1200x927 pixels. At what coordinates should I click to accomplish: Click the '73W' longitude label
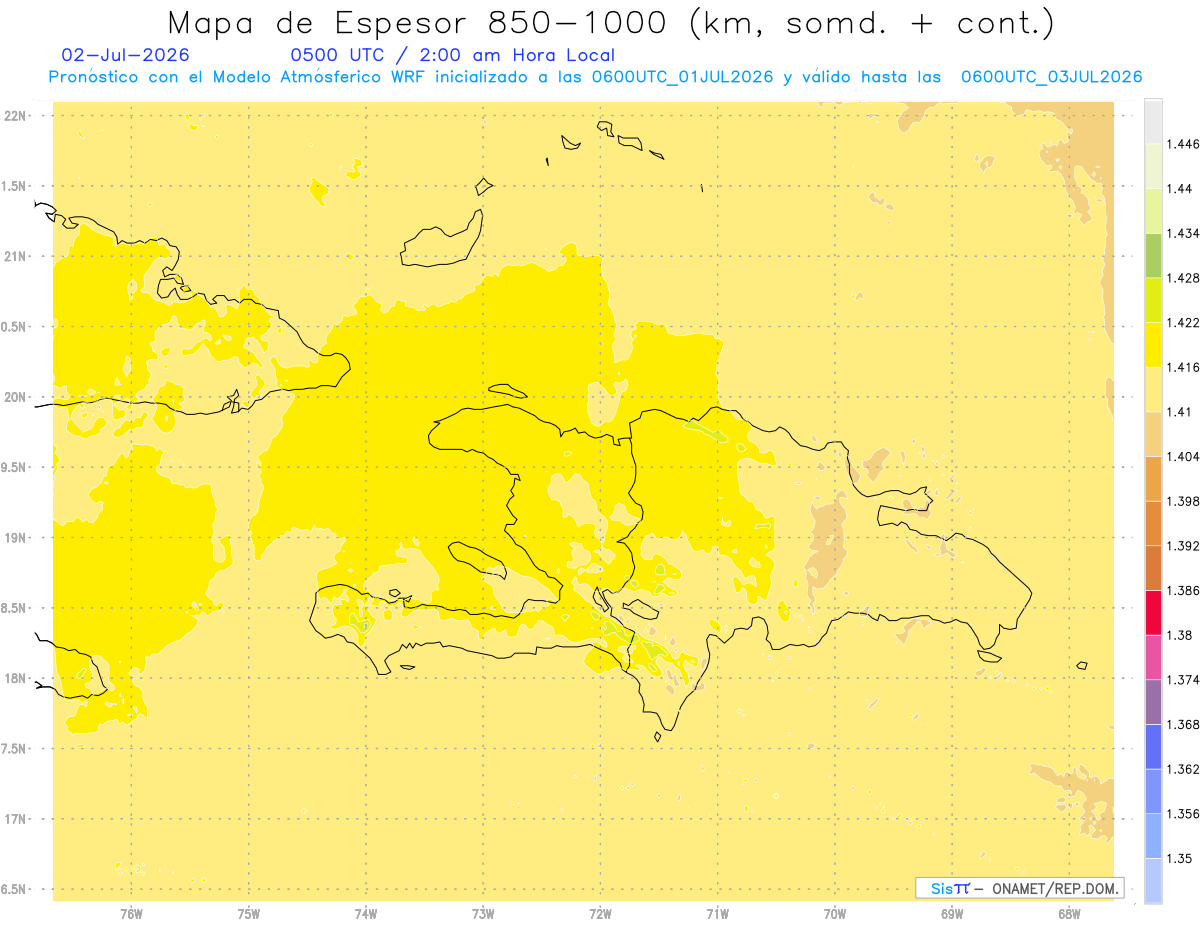coord(483,915)
